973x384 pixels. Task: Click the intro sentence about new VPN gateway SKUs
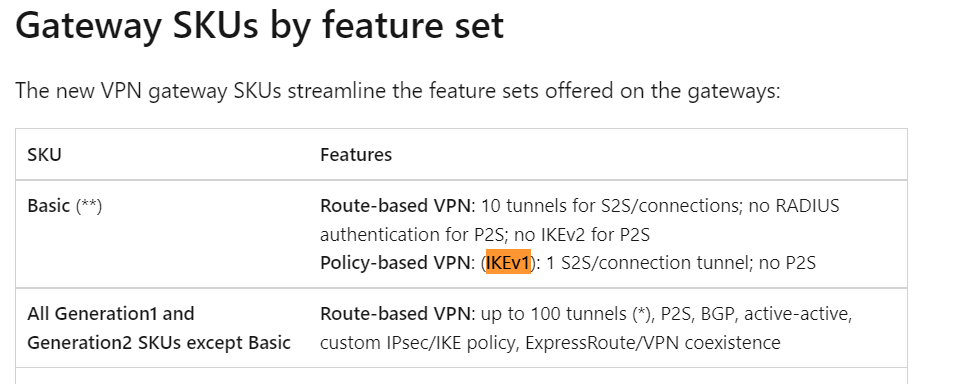click(x=397, y=91)
